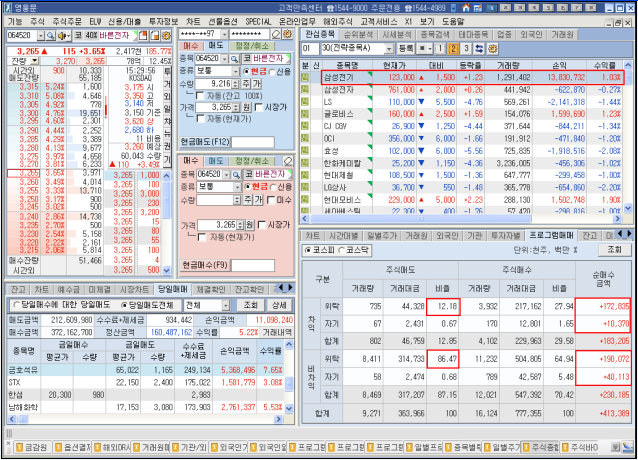Click the 금감원 taskbar shortcut icon

(x=19, y=448)
